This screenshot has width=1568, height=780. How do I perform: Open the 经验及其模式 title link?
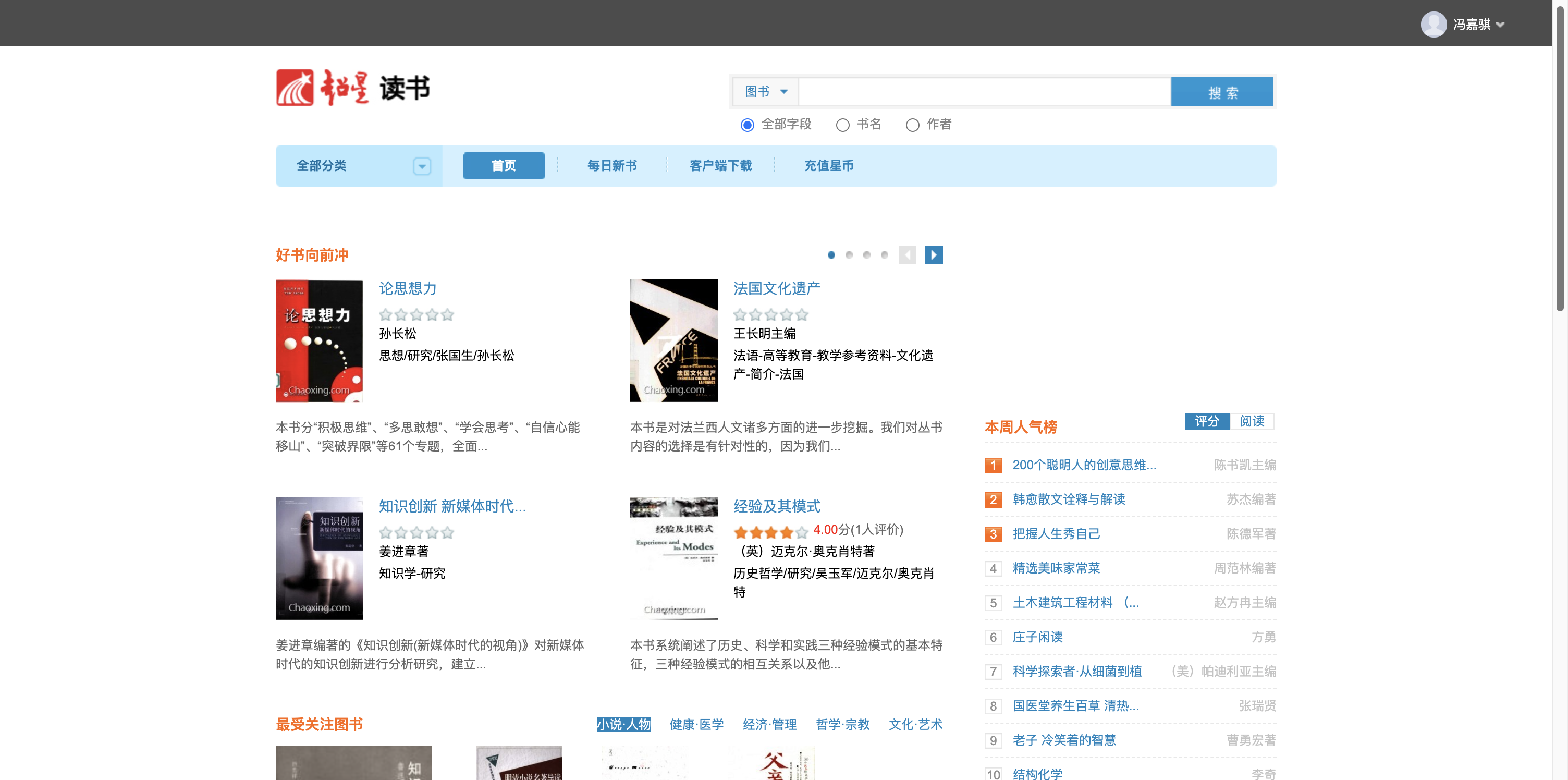(776, 507)
